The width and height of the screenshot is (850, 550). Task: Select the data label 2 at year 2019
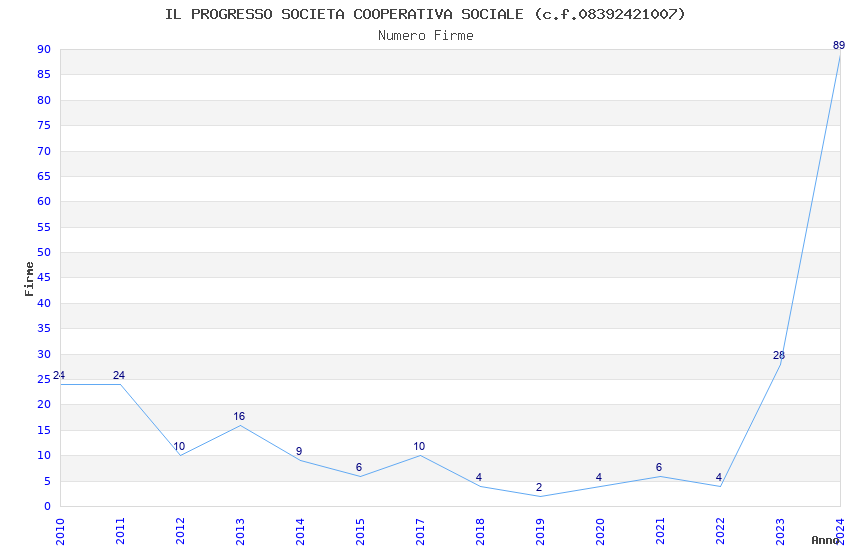coord(539,488)
